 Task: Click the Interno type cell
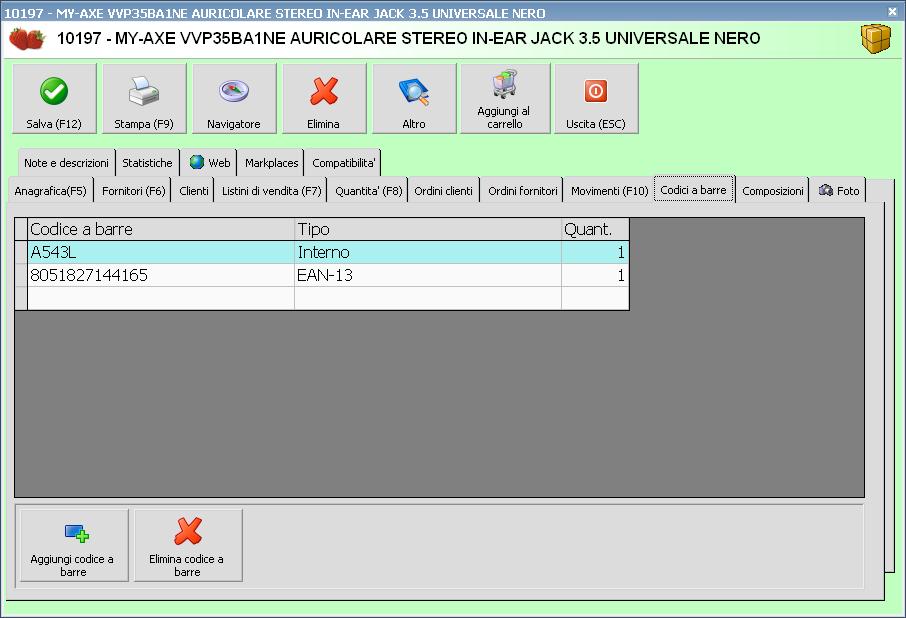pyautogui.click(x=428, y=252)
